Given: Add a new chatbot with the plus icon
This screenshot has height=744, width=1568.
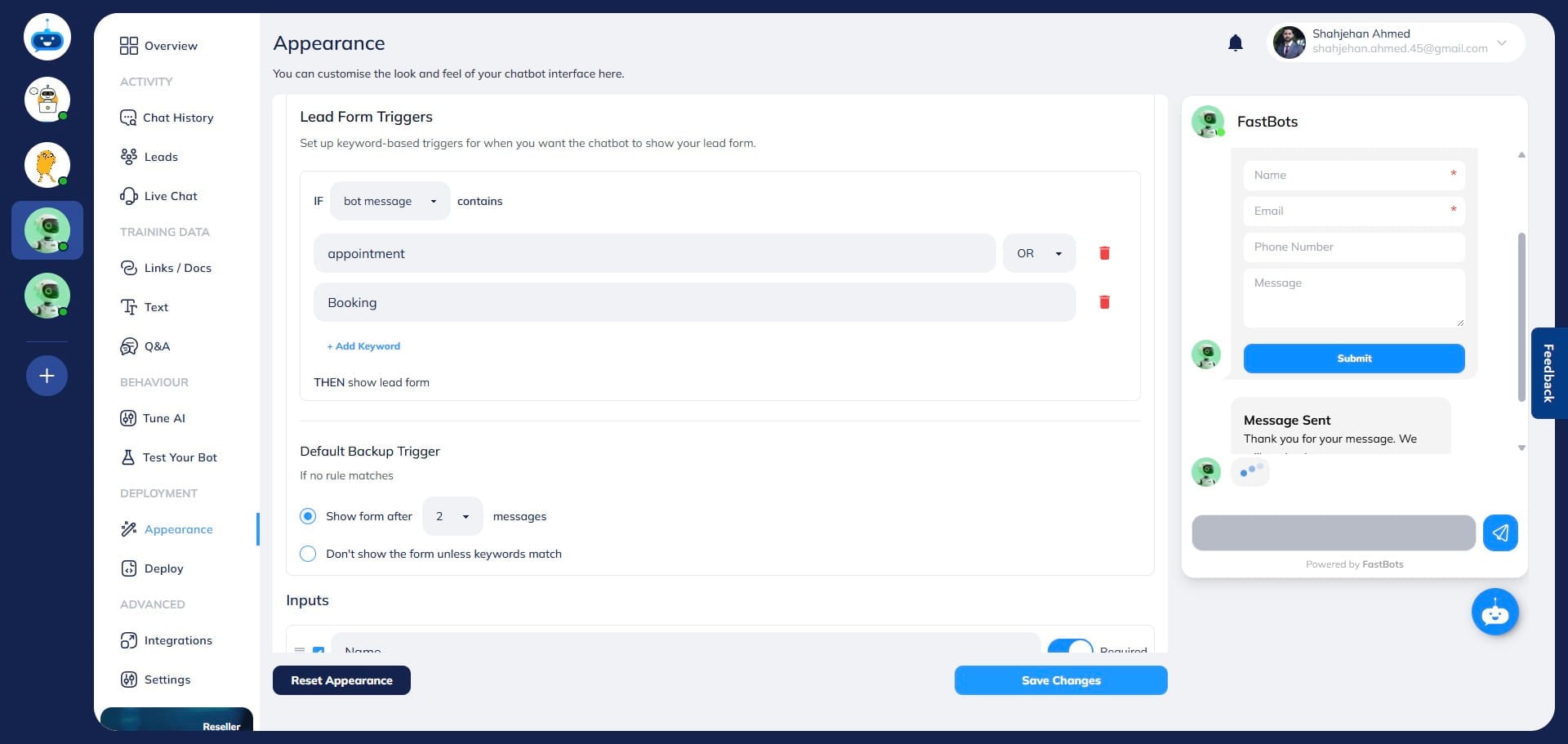Looking at the screenshot, I should [47, 376].
